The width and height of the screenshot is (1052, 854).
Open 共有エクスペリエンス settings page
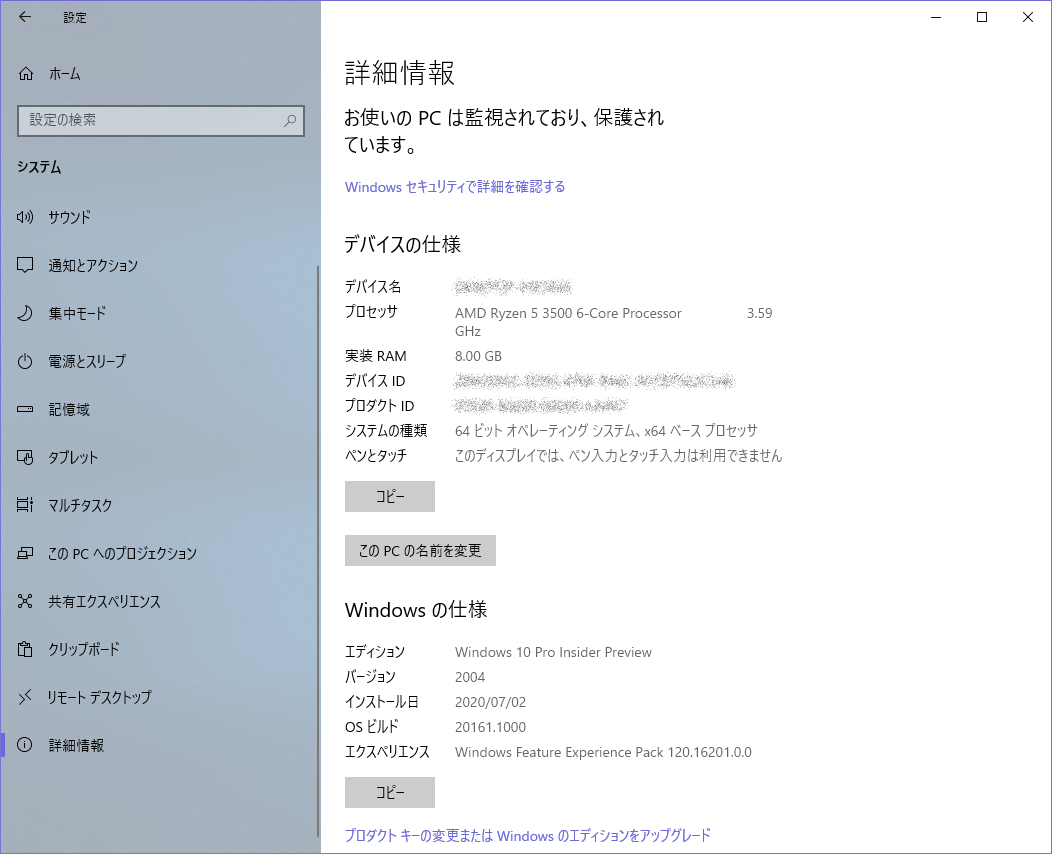coord(160,601)
